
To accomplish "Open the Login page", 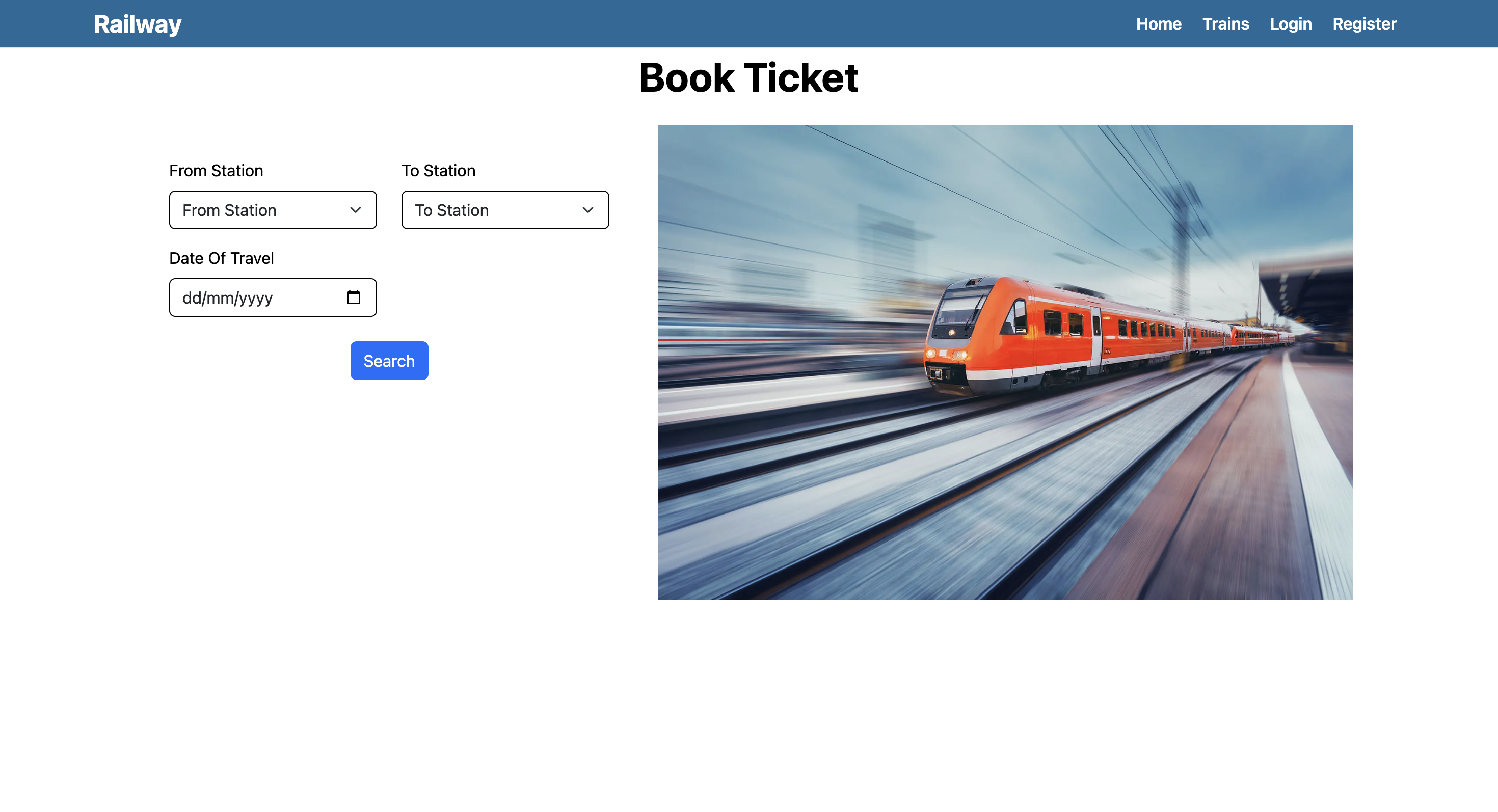I will click(x=1291, y=24).
